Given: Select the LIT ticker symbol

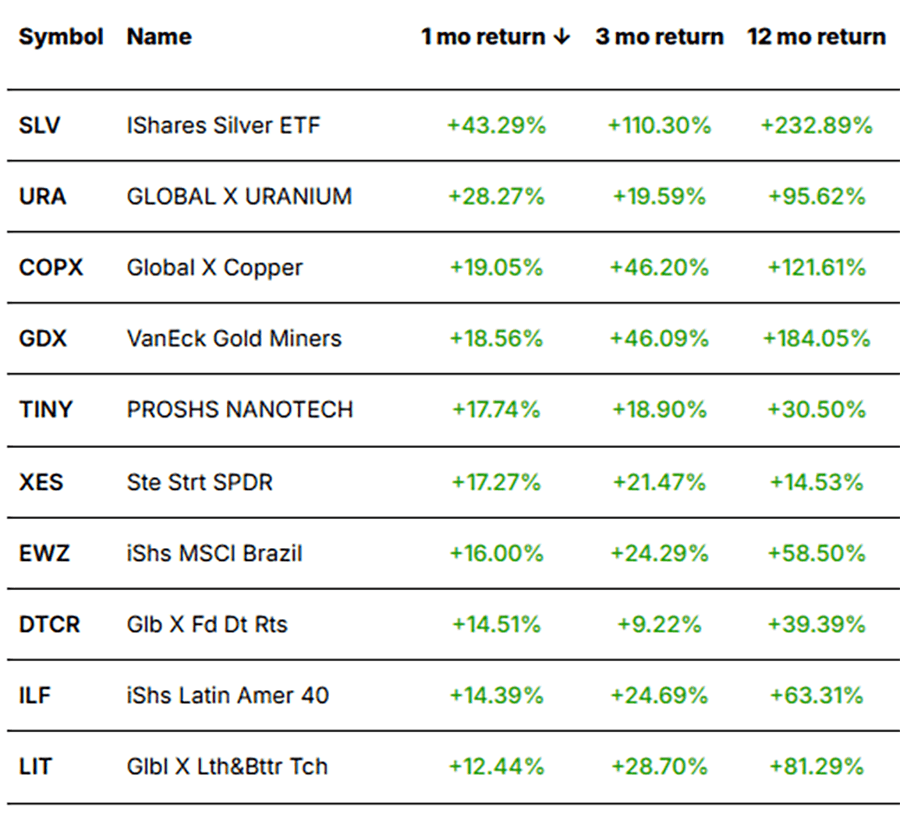Looking at the screenshot, I should tap(35, 767).
